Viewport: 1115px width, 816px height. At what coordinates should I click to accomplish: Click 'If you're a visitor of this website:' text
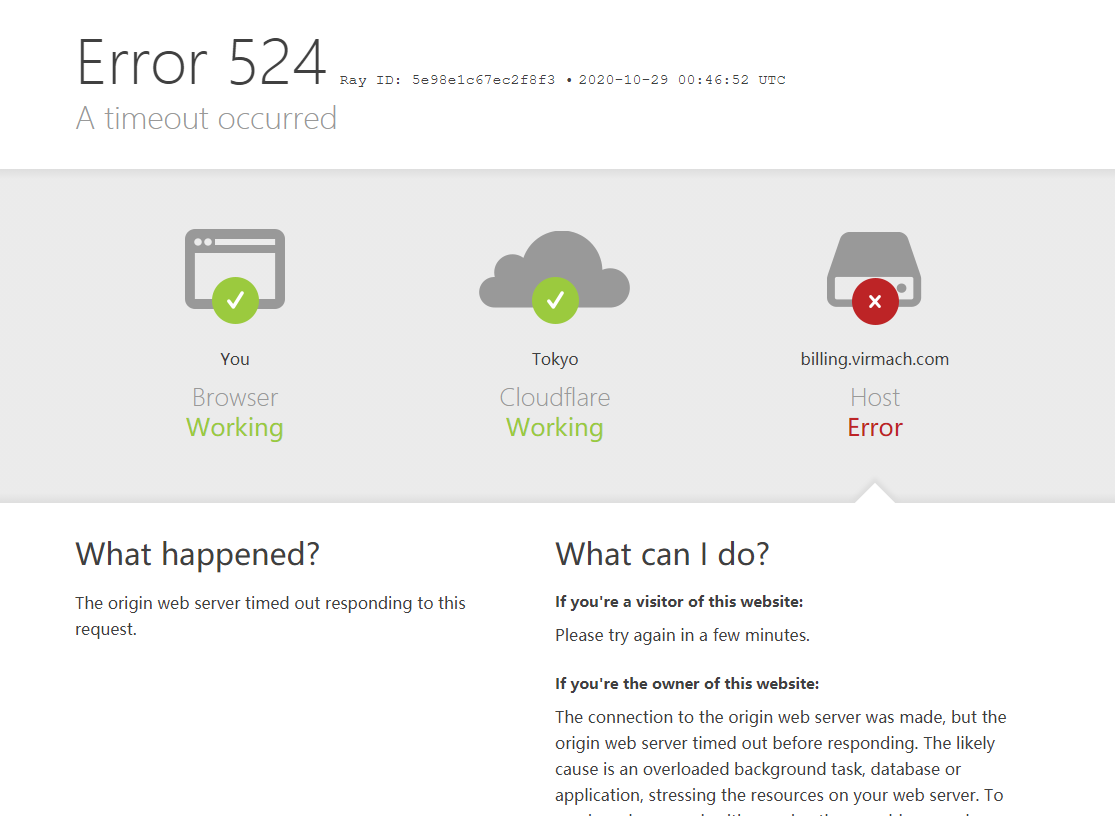[679, 602]
